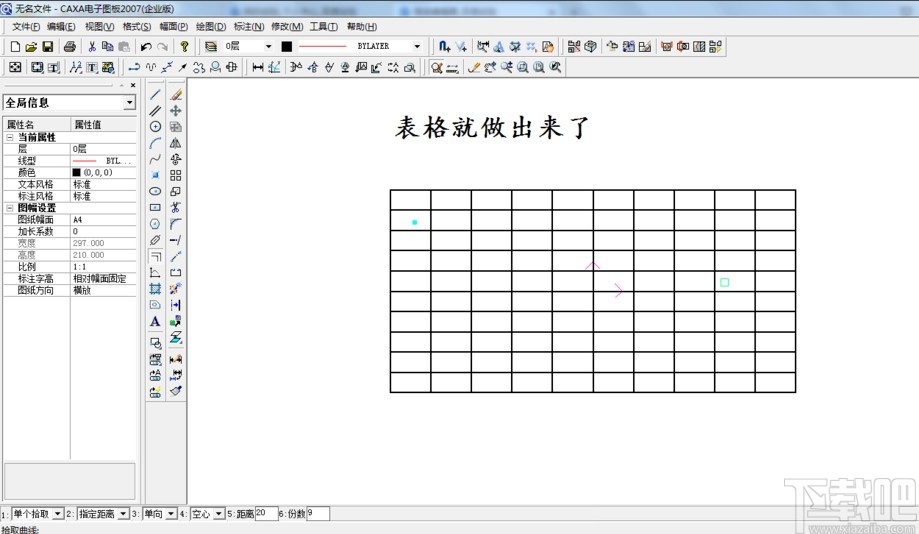Select the Move (four arrows) tool
This screenshot has height=534, width=919.
176,110
